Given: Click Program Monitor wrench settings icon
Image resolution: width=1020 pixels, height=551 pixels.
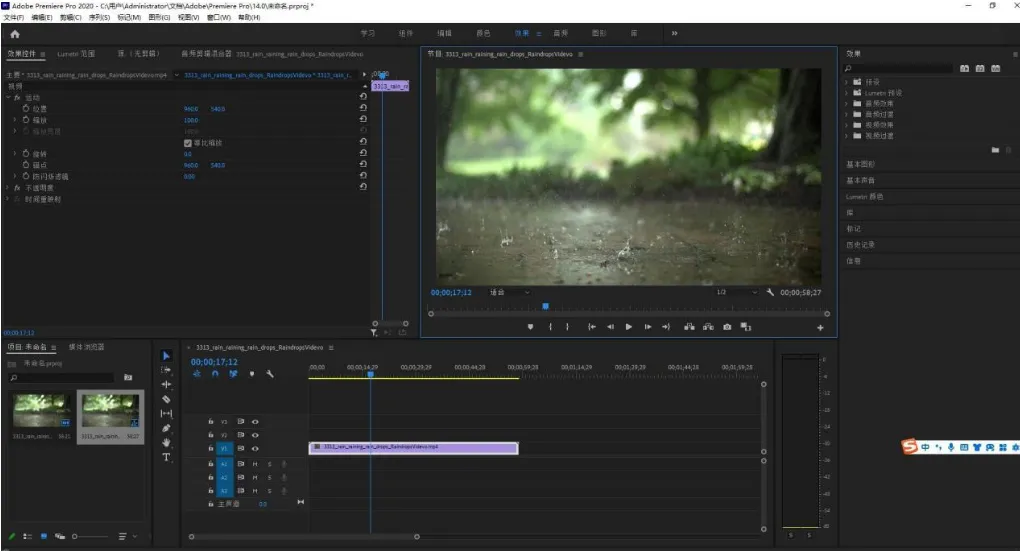Looking at the screenshot, I should coord(770,292).
